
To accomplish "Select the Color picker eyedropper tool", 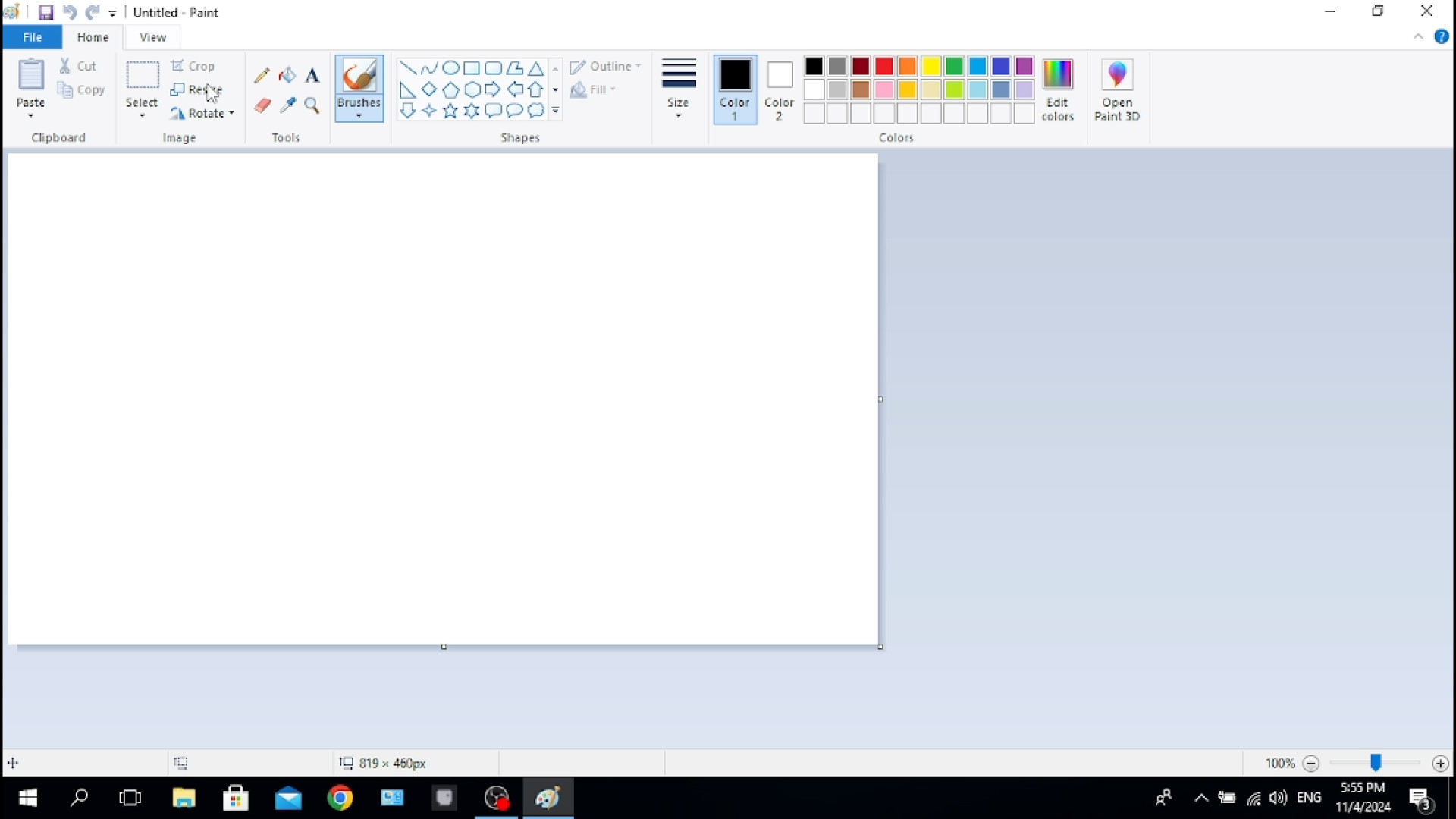I will (287, 105).
